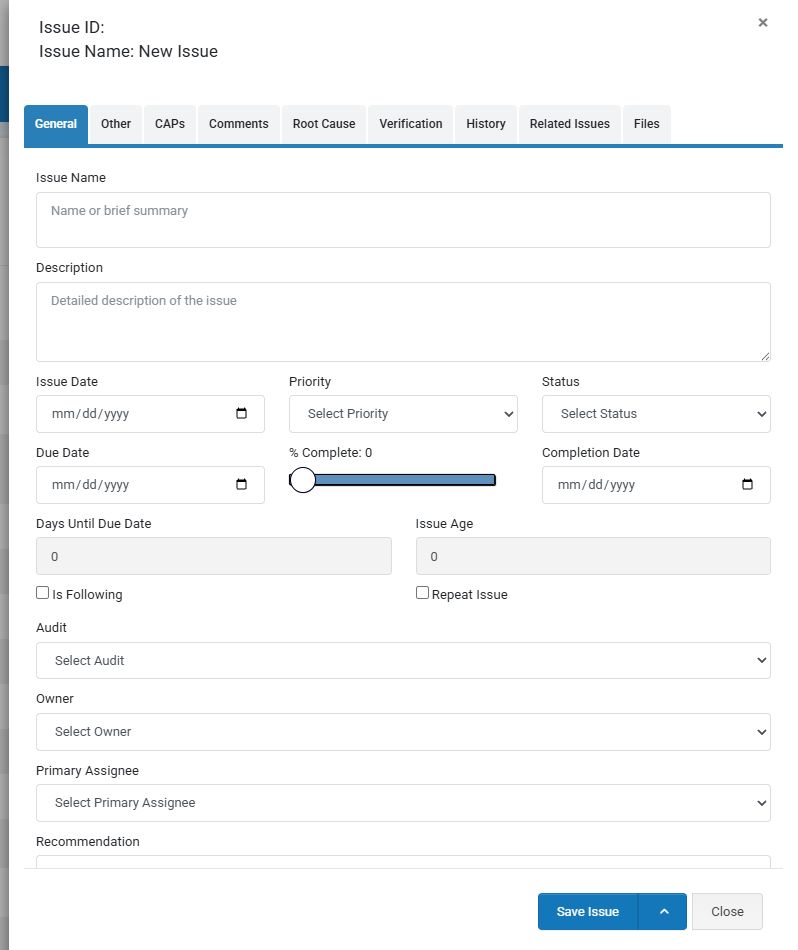The image size is (798, 950).
Task: View the History tab
Action: pos(486,124)
